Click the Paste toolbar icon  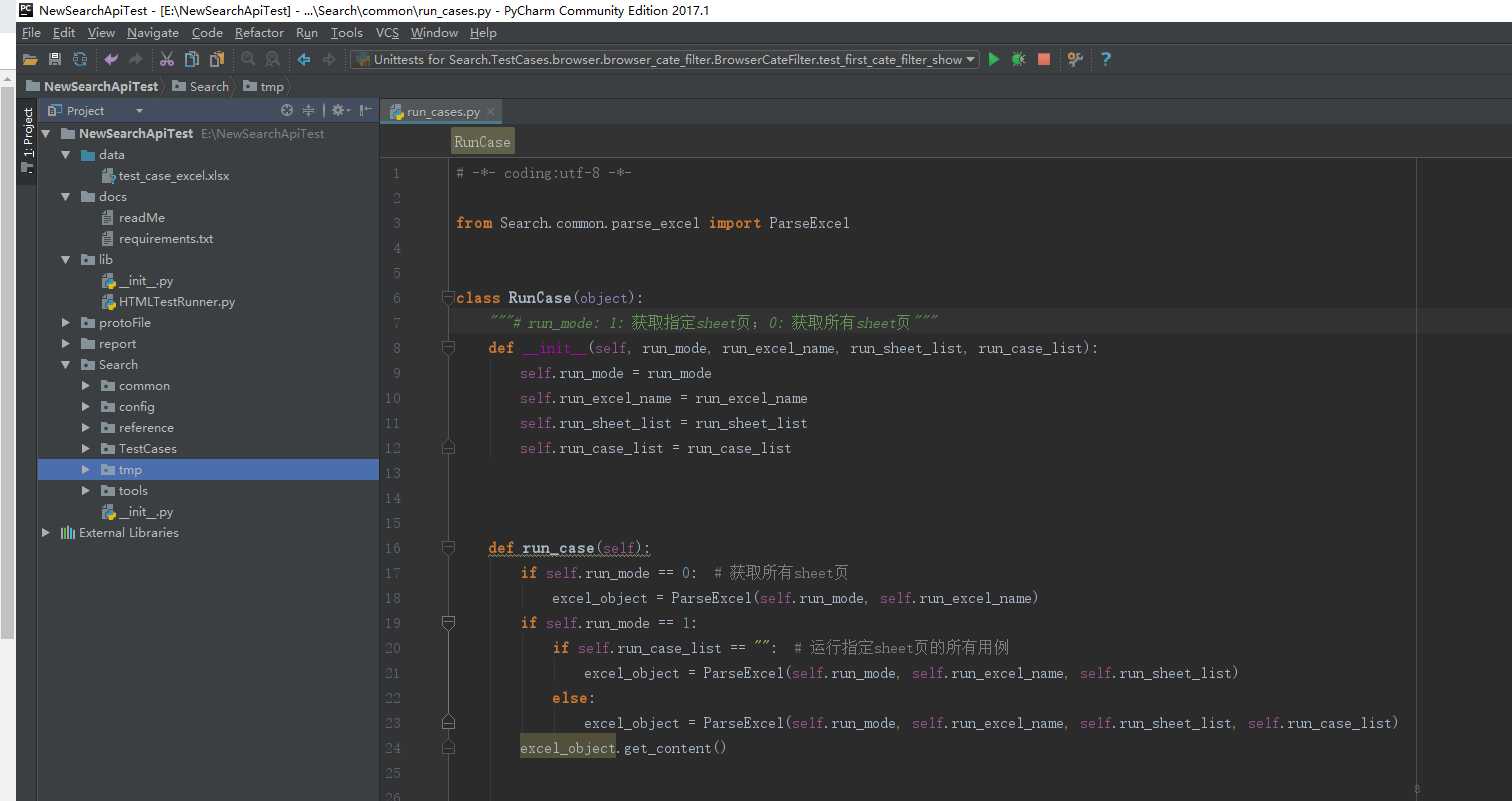click(216, 60)
